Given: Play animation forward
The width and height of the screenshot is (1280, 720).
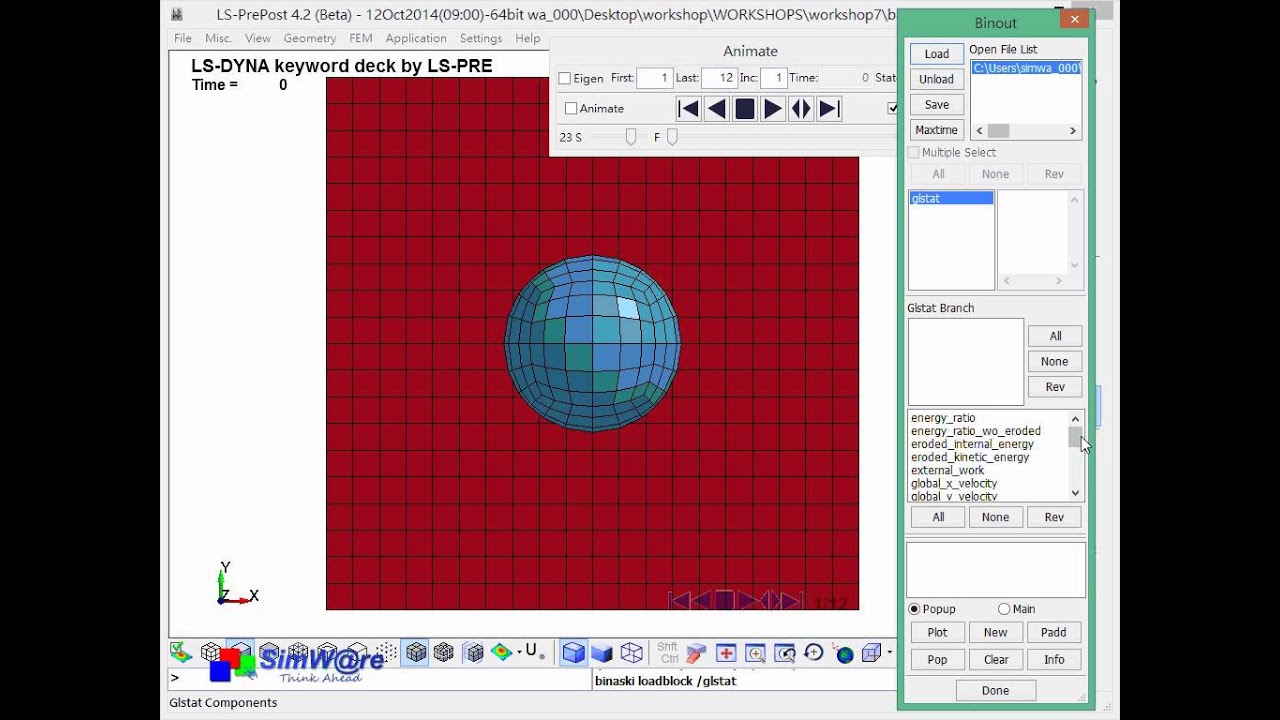Looking at the screenshot, I should tap(773, 109).
